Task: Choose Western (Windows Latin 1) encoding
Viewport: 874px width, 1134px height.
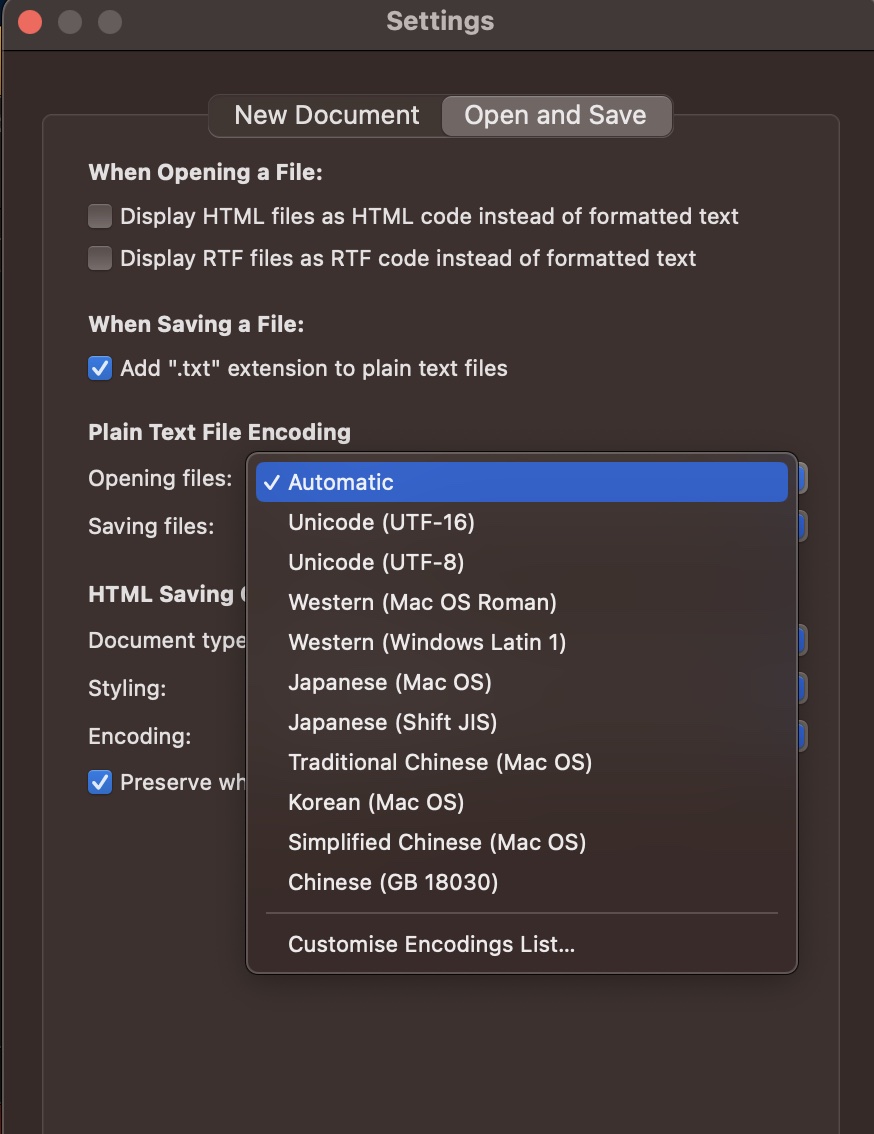Action: pos(427,642)
